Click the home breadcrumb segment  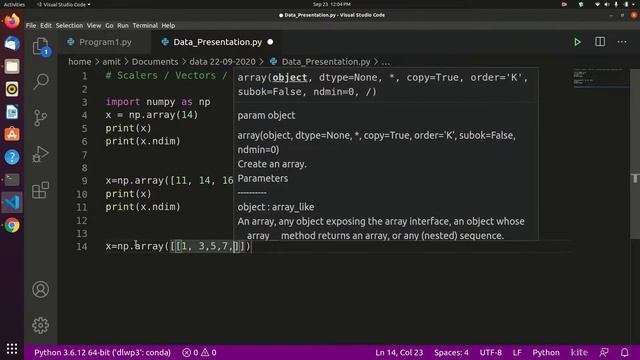coord(80,62)
